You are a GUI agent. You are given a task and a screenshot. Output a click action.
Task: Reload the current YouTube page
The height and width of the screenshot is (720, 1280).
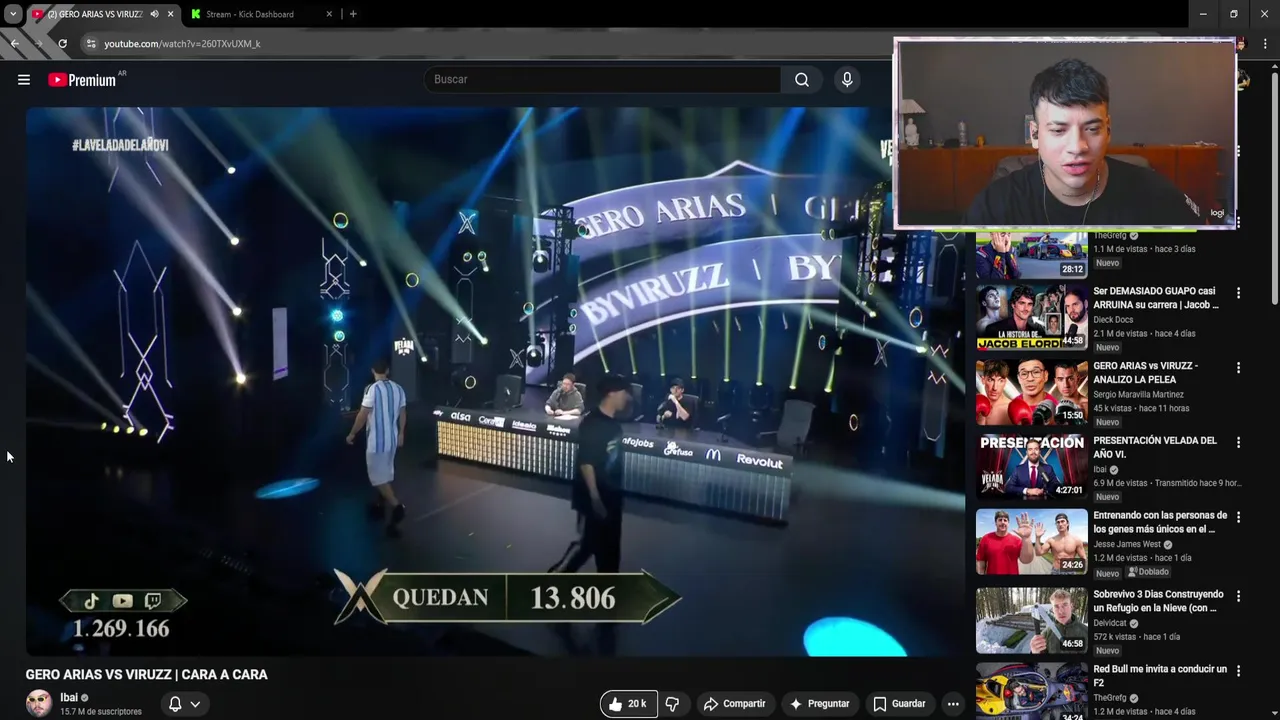click(62, 44)
